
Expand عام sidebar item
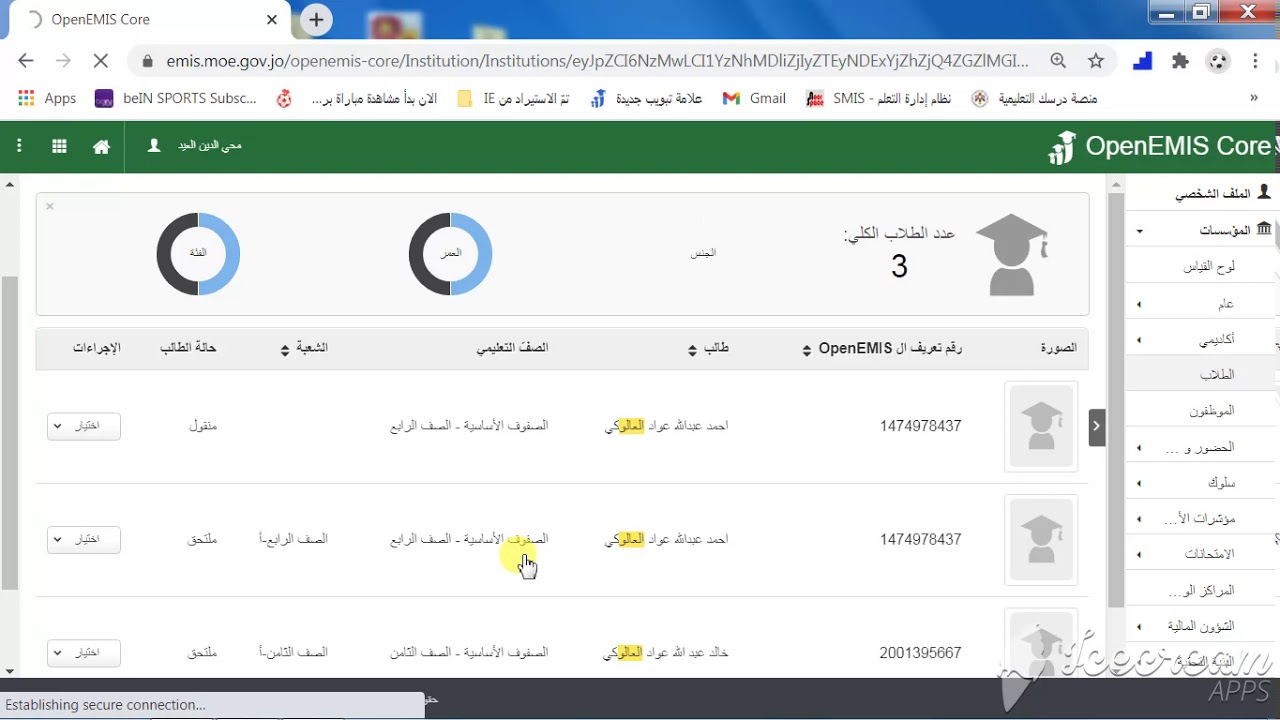1201,304
